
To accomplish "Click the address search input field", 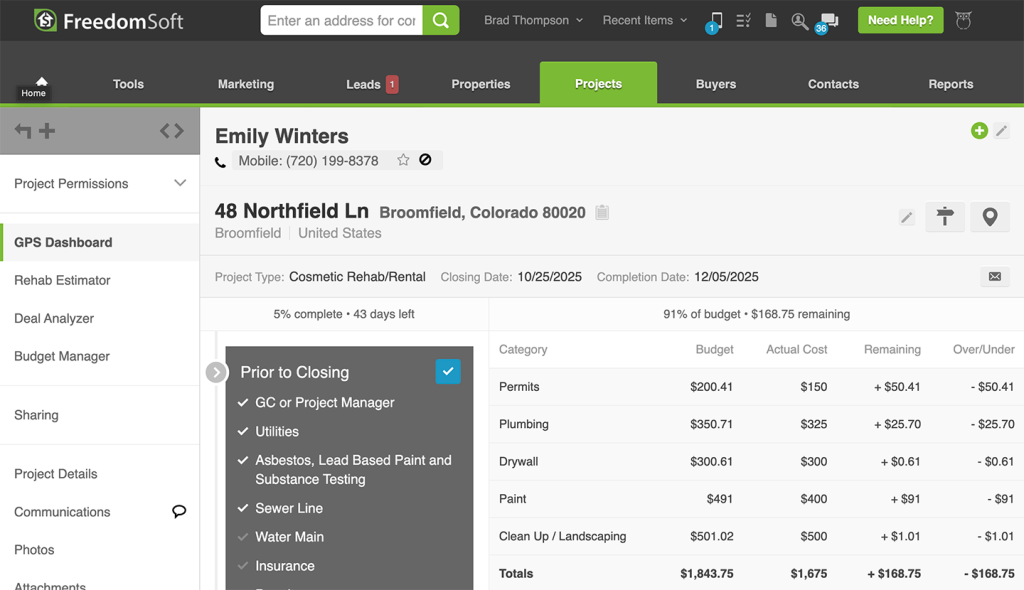I will click(x=342, y=20).
